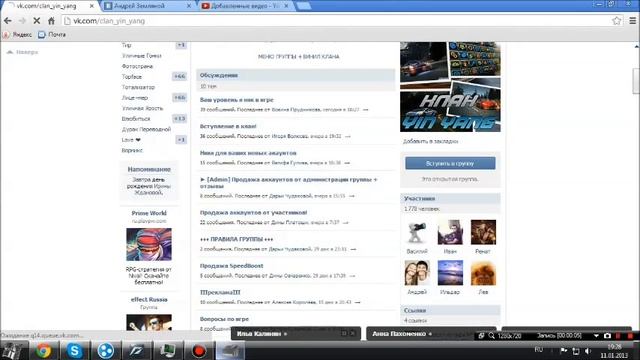Screen dimensions: 640x360
Task: Open the Вступление в клан! discussion
Action: (x=228, y=126)
